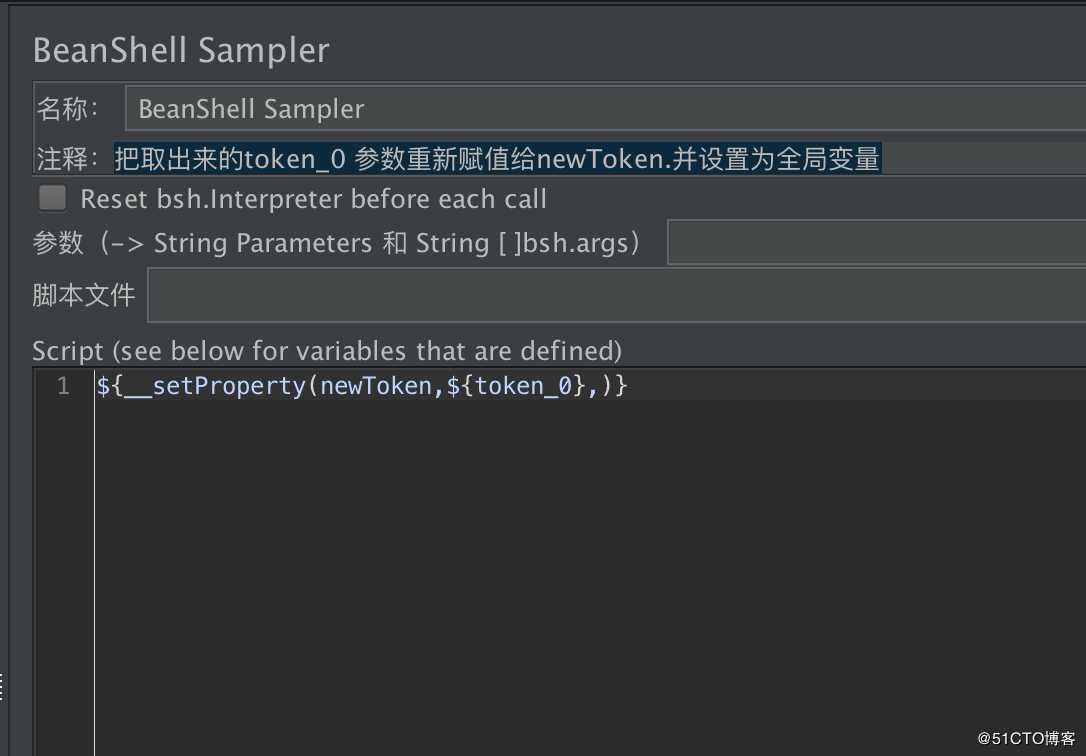Screen dimensions: 1086x756
Task: Focus the 参数 parameters input field
Action: pyautogui.click(x=876, y=242)
